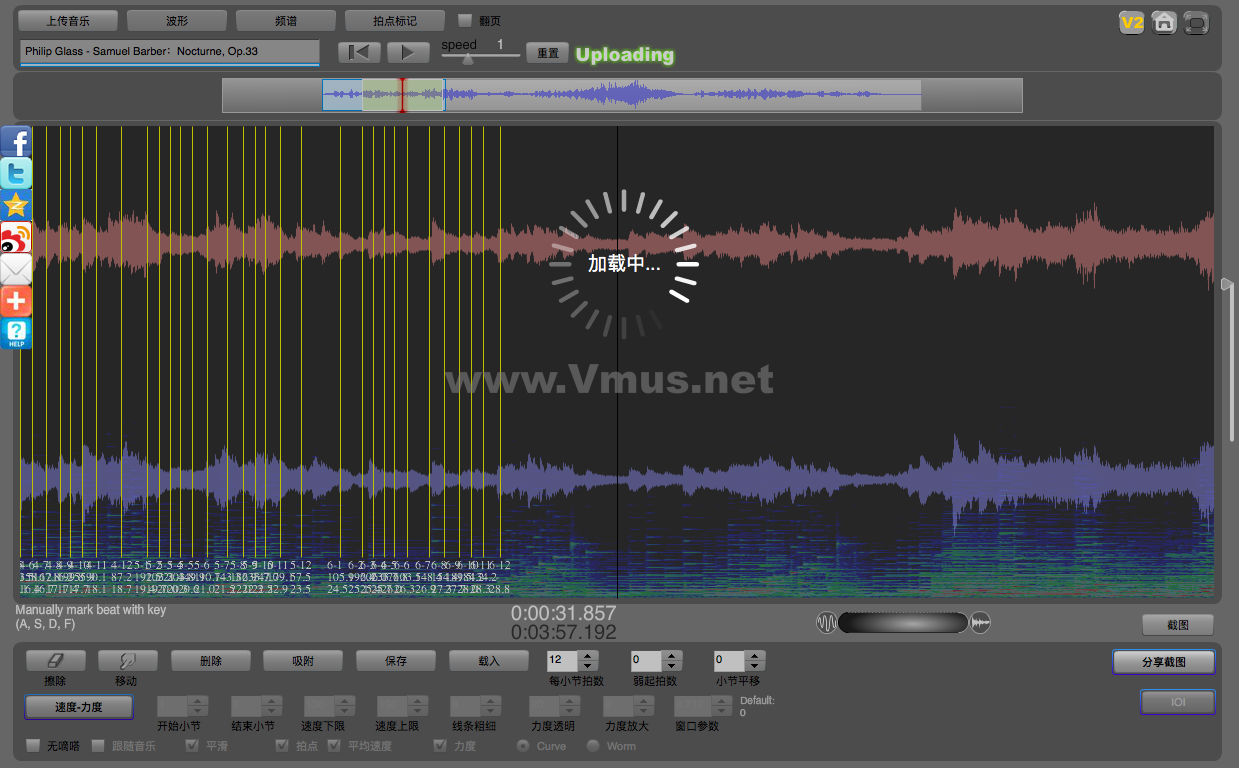Click the Twitter share icon
Screen dimensions: 1239x768
coord(16,174)
